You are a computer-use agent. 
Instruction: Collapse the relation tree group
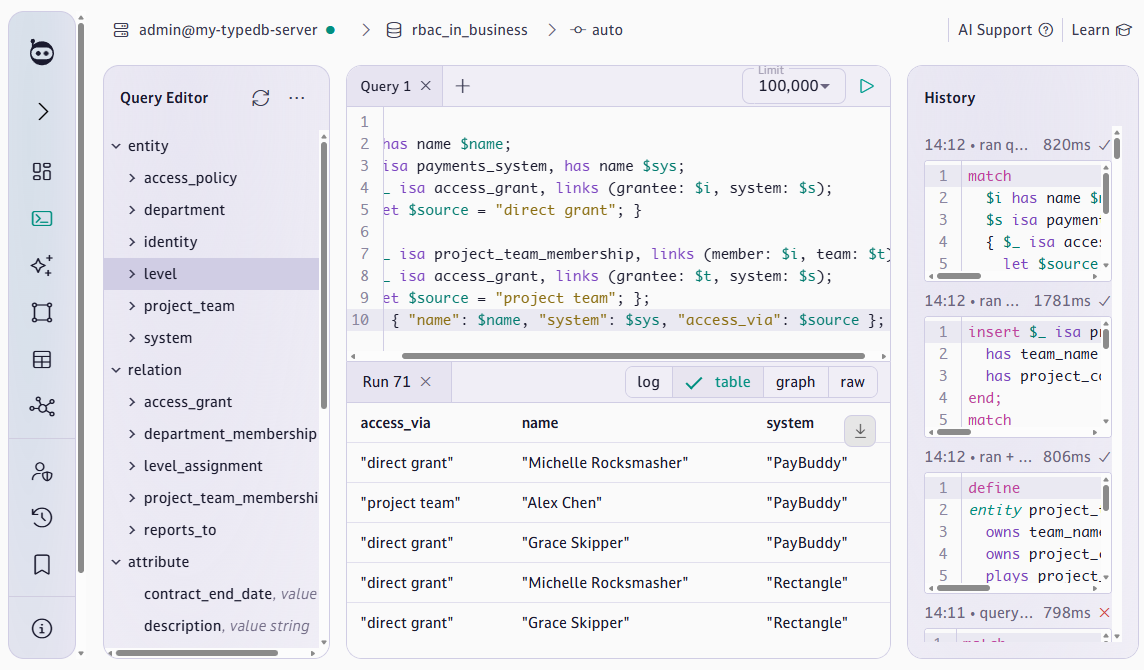click(x=116, y=370)
